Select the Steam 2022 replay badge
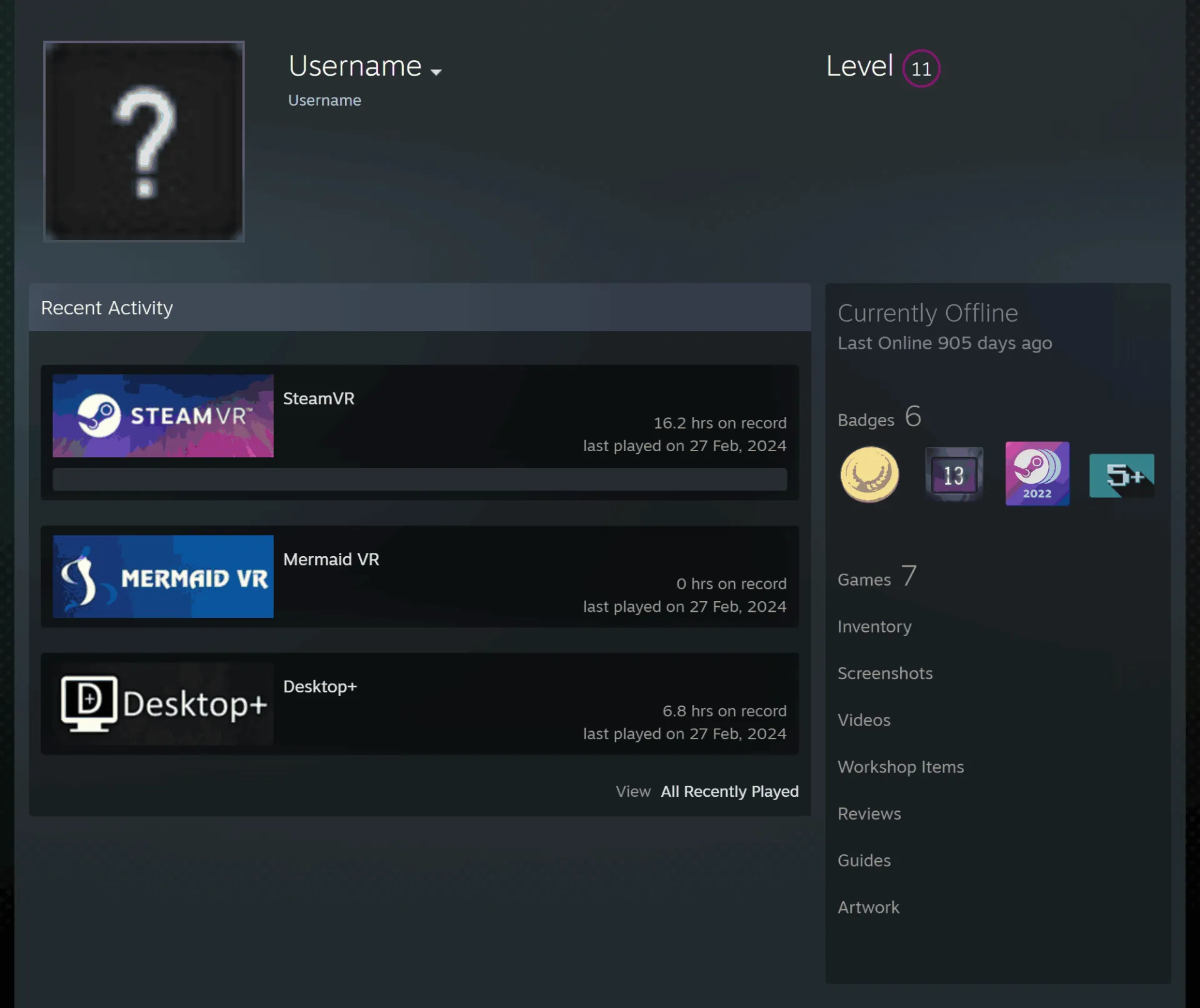1200x1008 pixels. click(1037, 474)
